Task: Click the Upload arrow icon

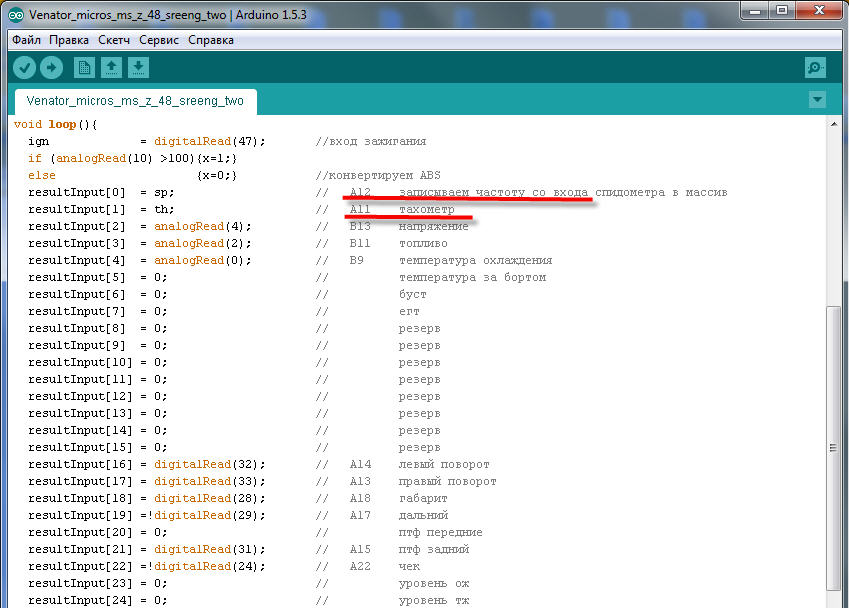Action: click(x=51, y=67)
